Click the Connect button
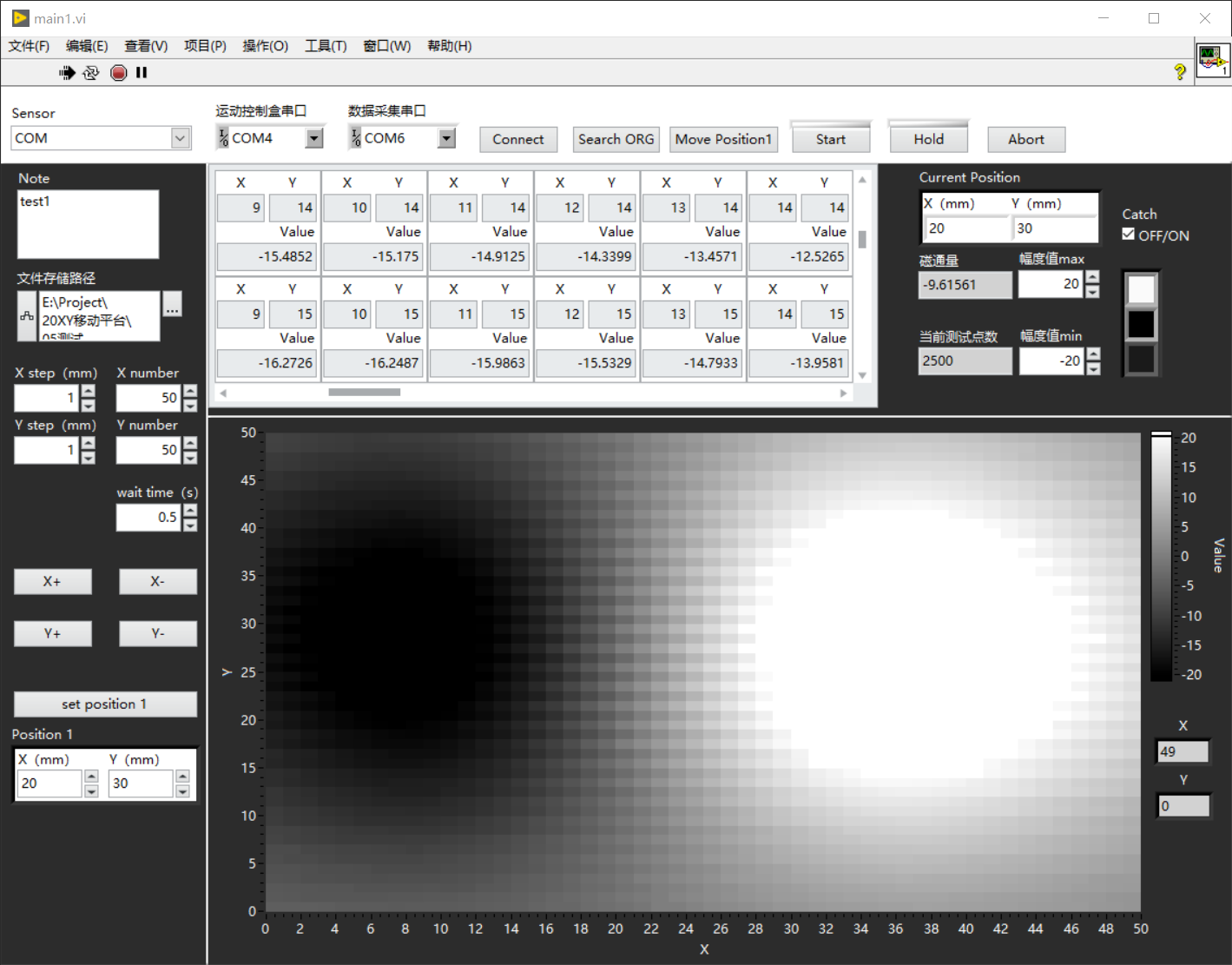1232x965 pixels. coord(517,139)
